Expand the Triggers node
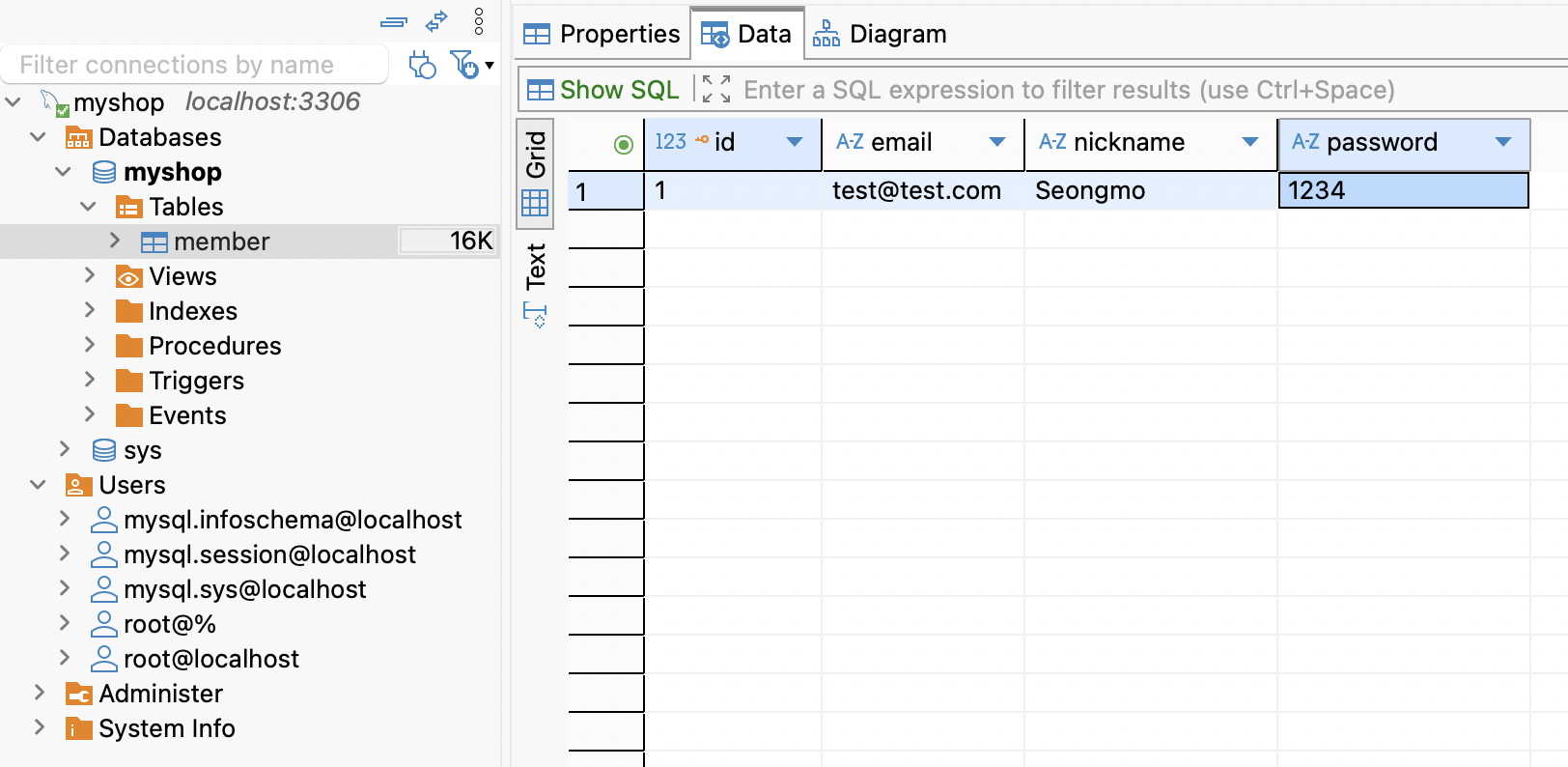 click(x=90, y=380)
